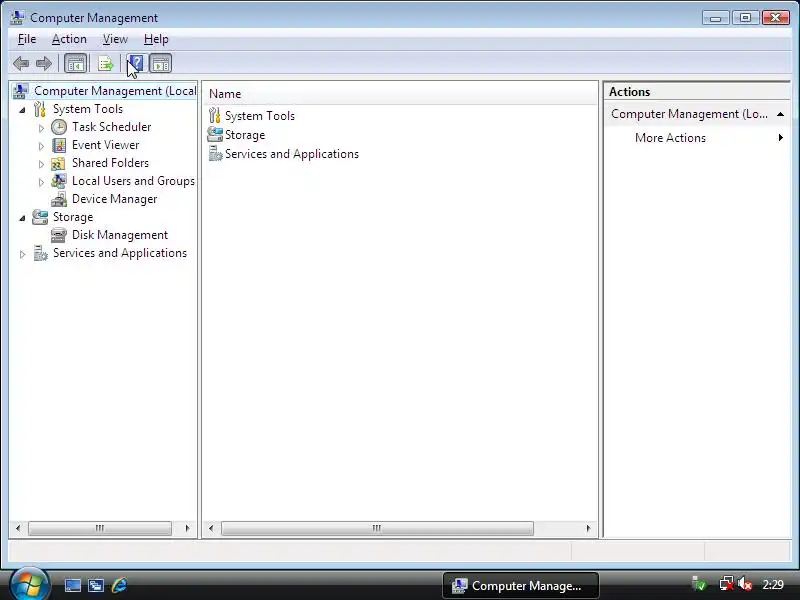
Task: Click right scroll arrow of tree pane
Action: 187,528
